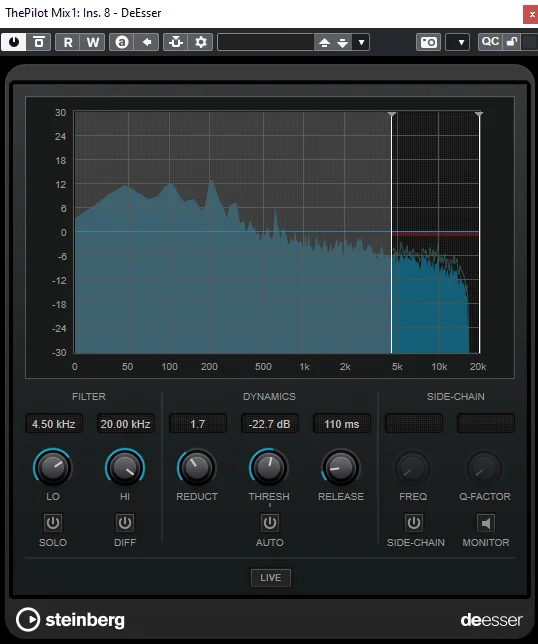This screenshot has width=538, height=644.
Task: Click the threshold value -22.7 dB
Action: (x=269, y=424)
